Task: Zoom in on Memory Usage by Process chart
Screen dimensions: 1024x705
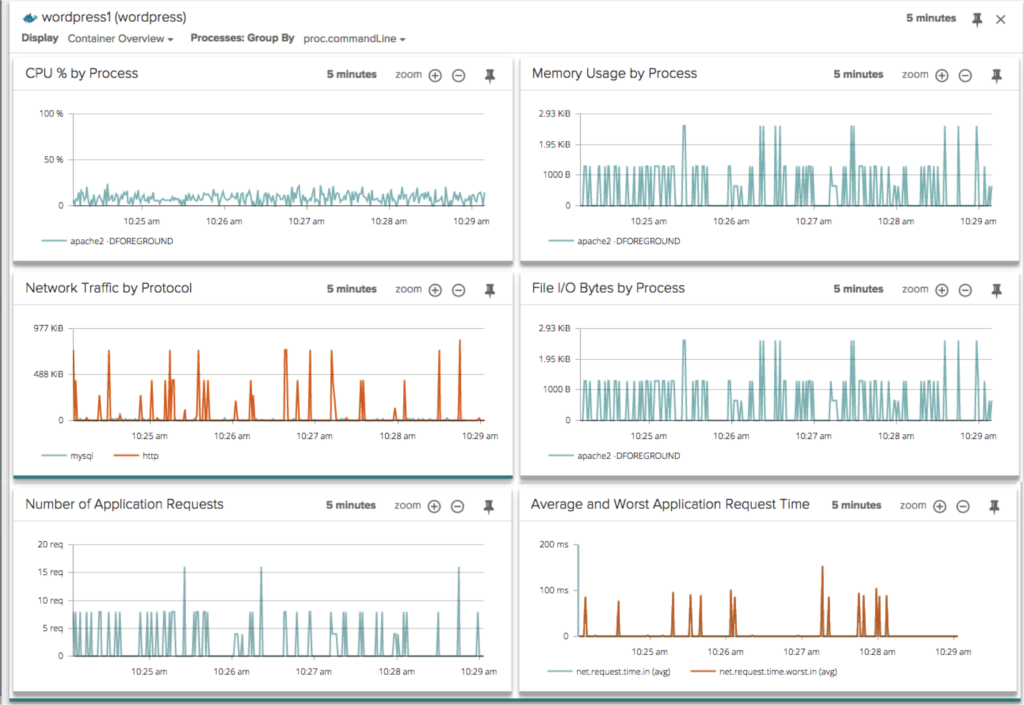Action: [x=942, y=75]
